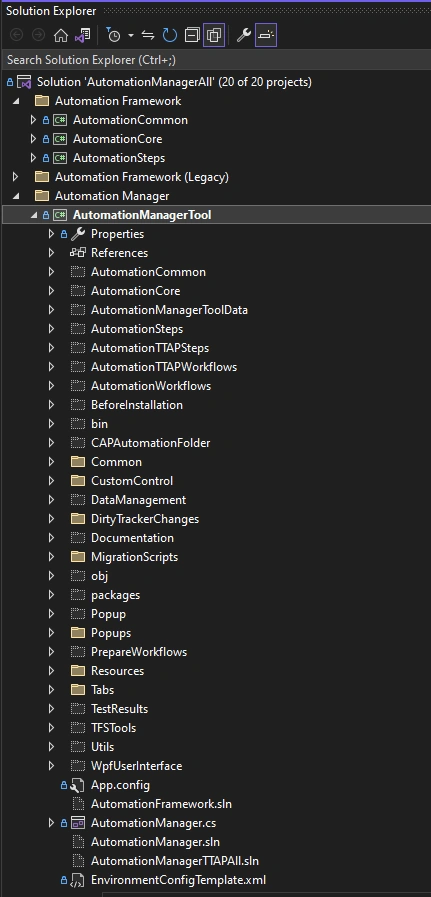The height and width of the screenshot is (897, 431).
Task: Click the Home icon in Solution Explorer toolbar
Action: [x=61, y=35]
